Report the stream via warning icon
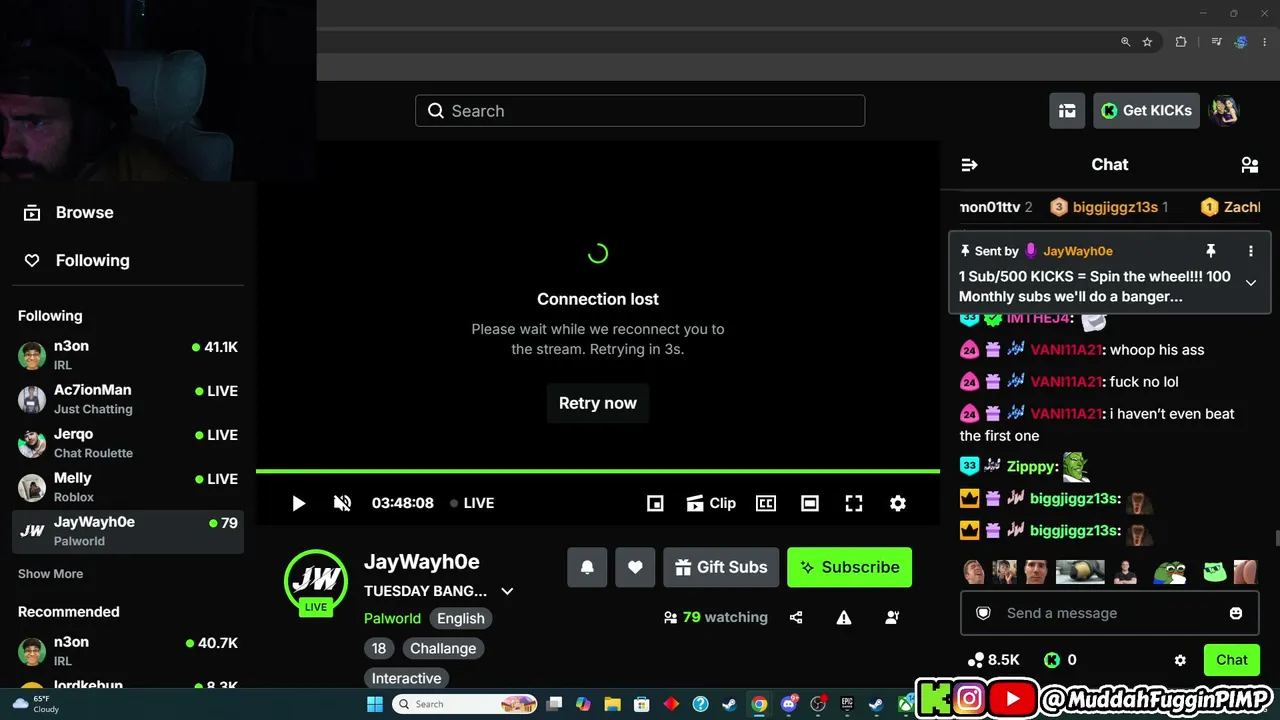The height and width of the screenshot is (720, 1280). tap(844, 618)
